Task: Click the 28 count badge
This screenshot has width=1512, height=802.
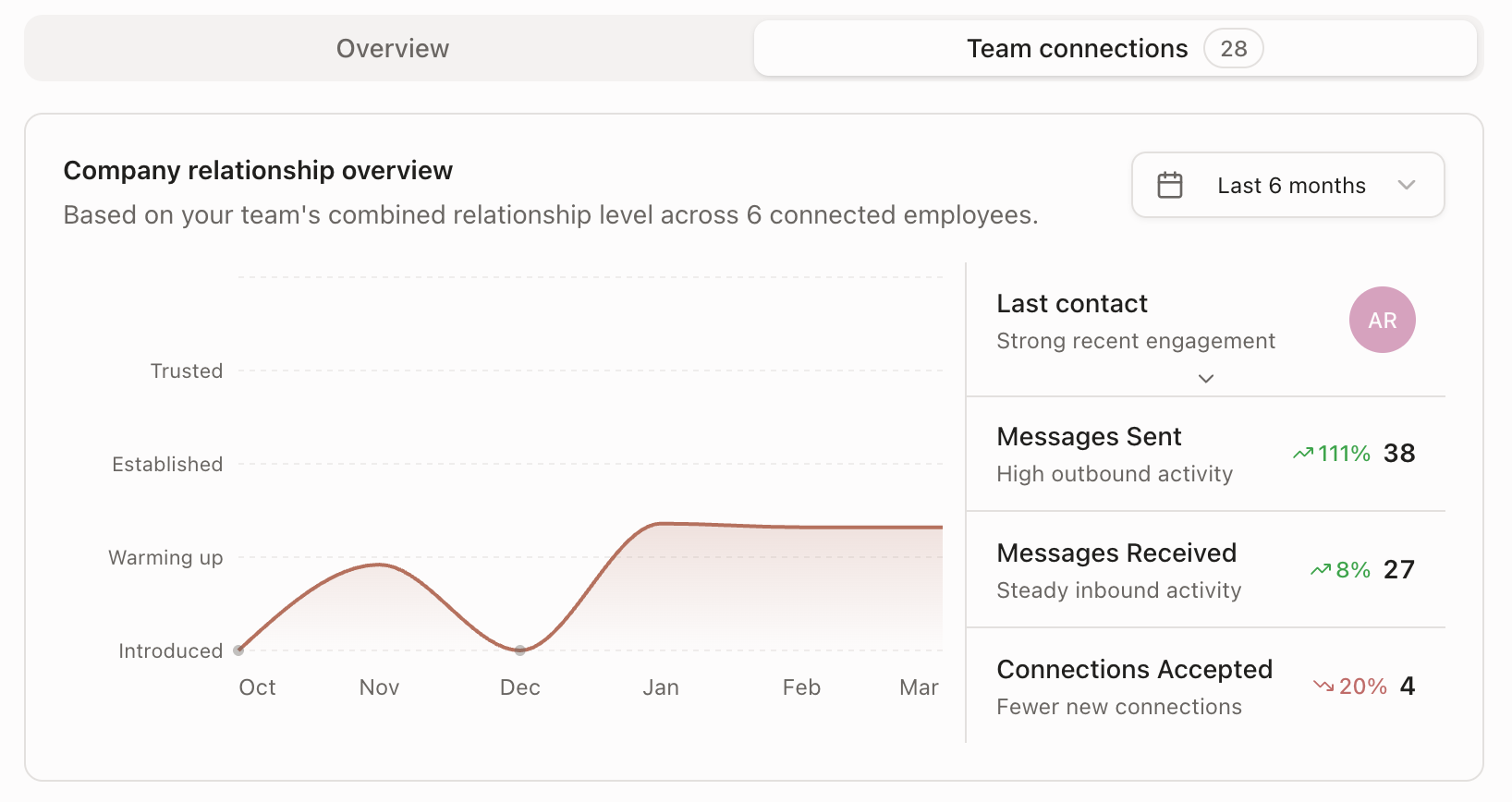Action: pyautogui.click(x=1233, y=48)
